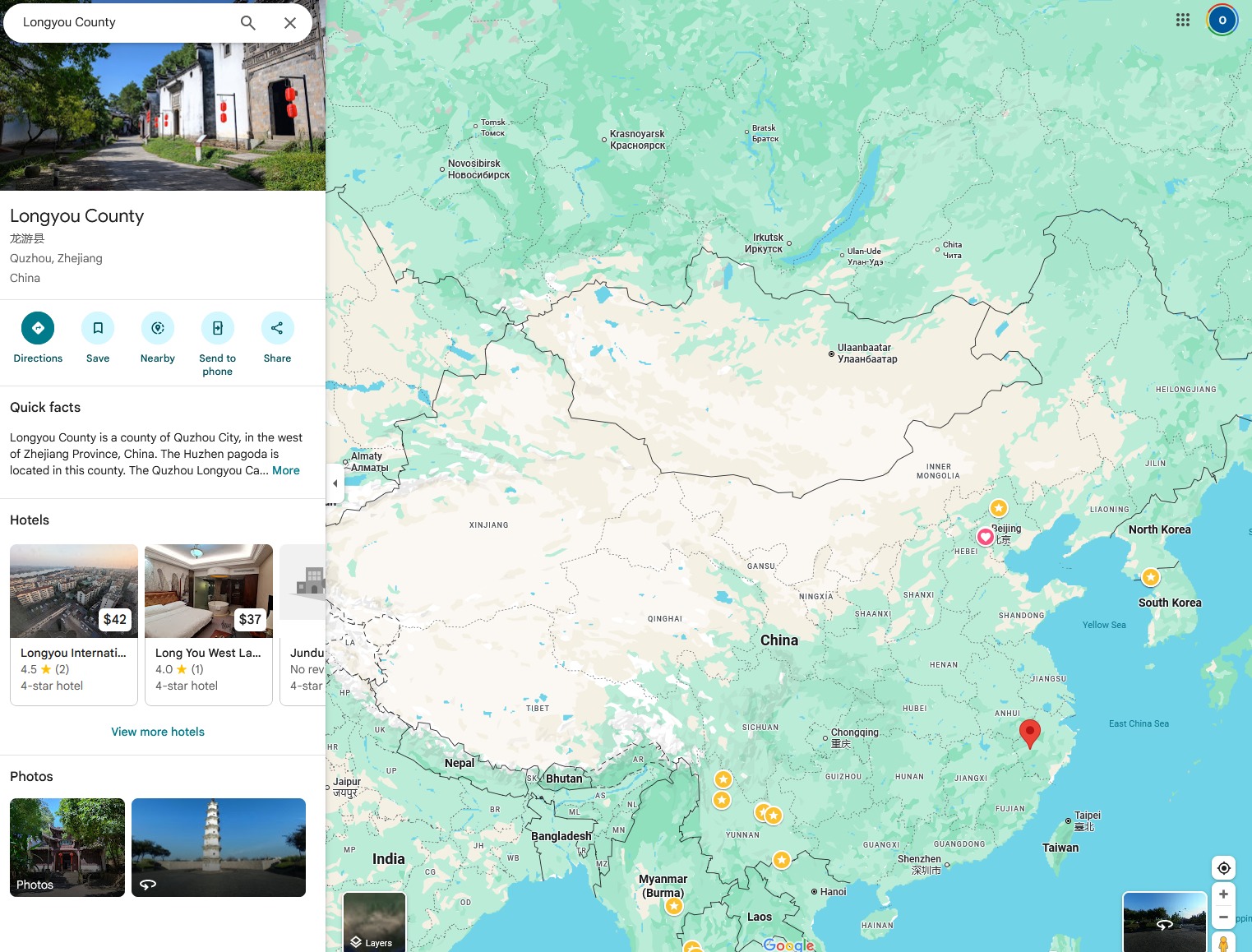Click the red Longyou County map pin
1252x952 pixels.
click(x=1029, y=732)
